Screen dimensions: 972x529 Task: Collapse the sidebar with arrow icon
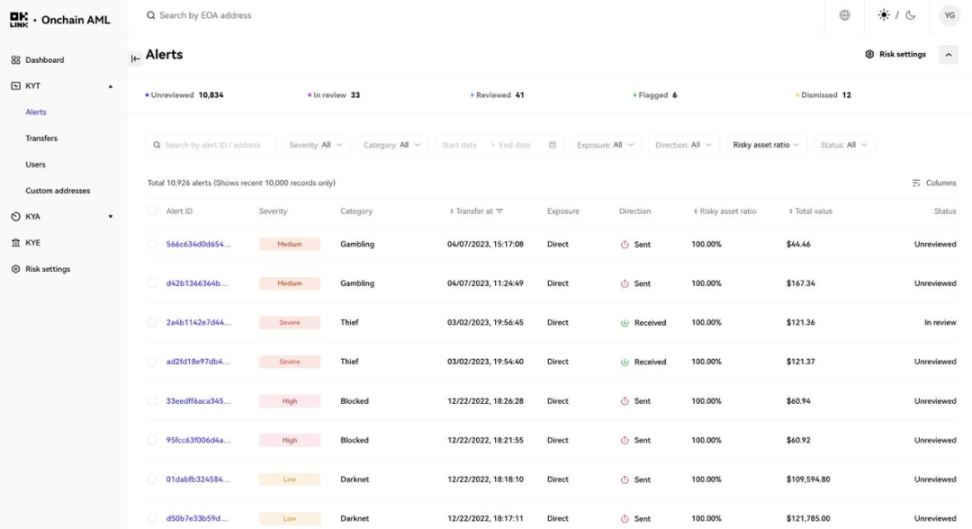point(135,58)
